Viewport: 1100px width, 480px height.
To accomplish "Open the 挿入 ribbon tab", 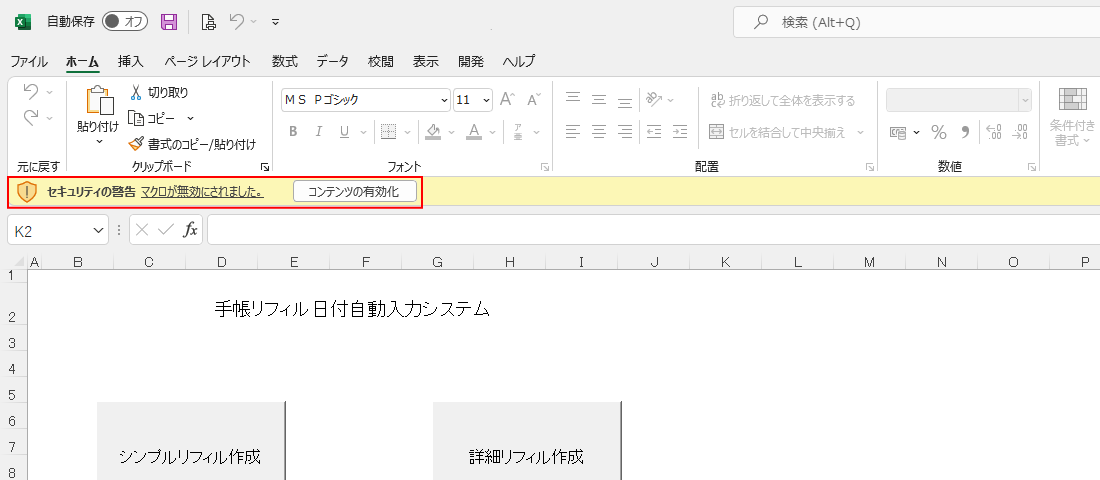I will [x=131, y=61].
